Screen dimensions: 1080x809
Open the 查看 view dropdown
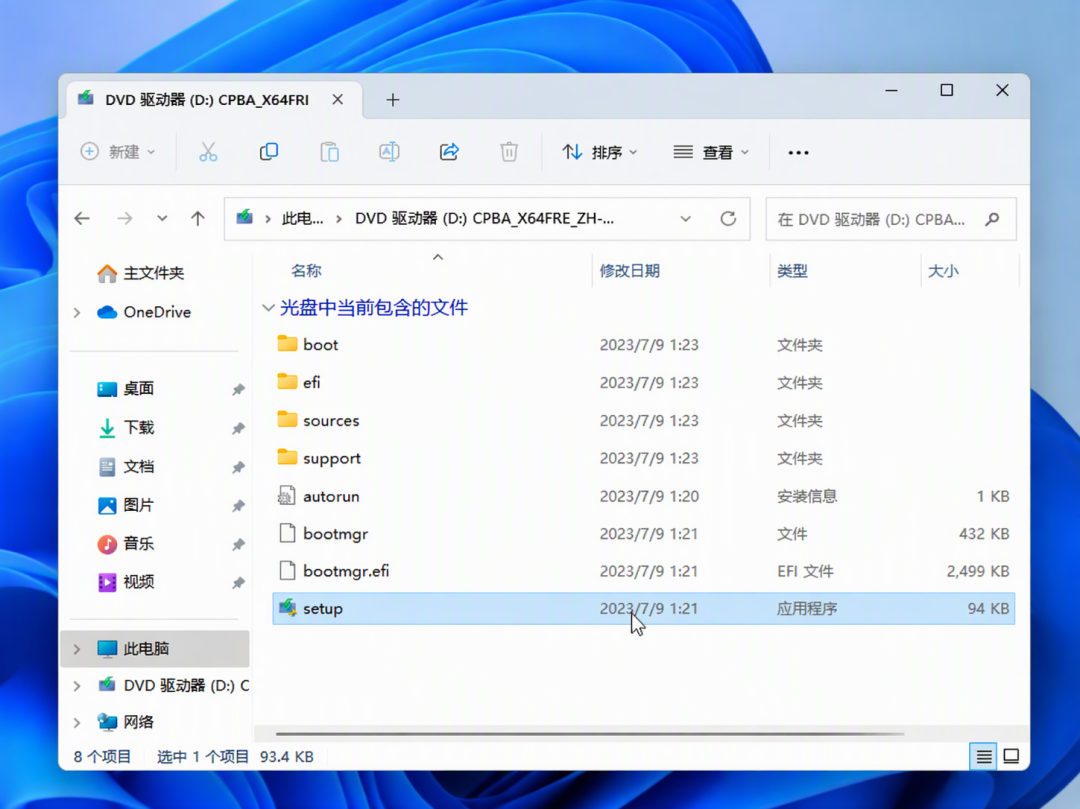point(711,151)
